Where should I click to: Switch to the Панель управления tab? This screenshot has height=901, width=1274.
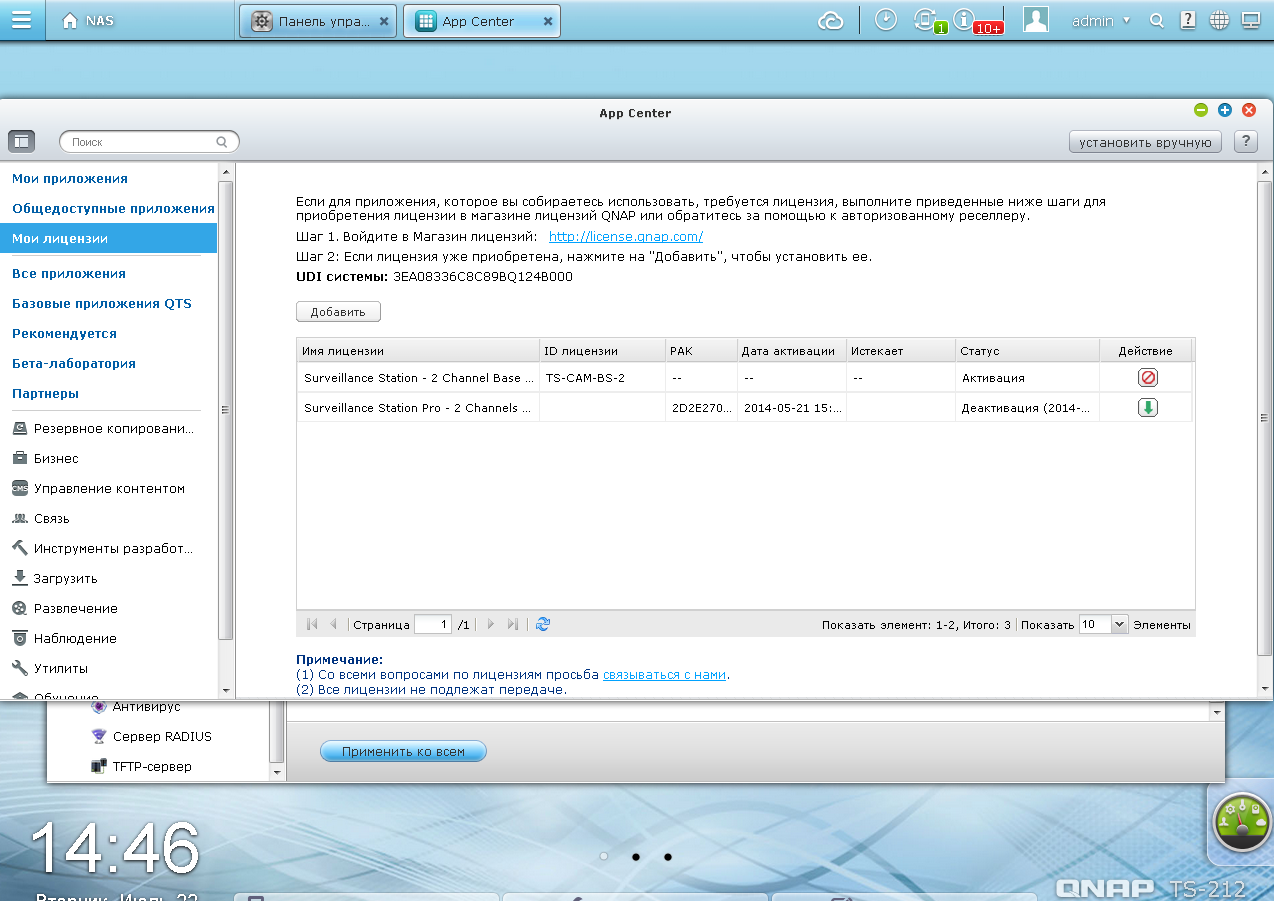point(318,21)
